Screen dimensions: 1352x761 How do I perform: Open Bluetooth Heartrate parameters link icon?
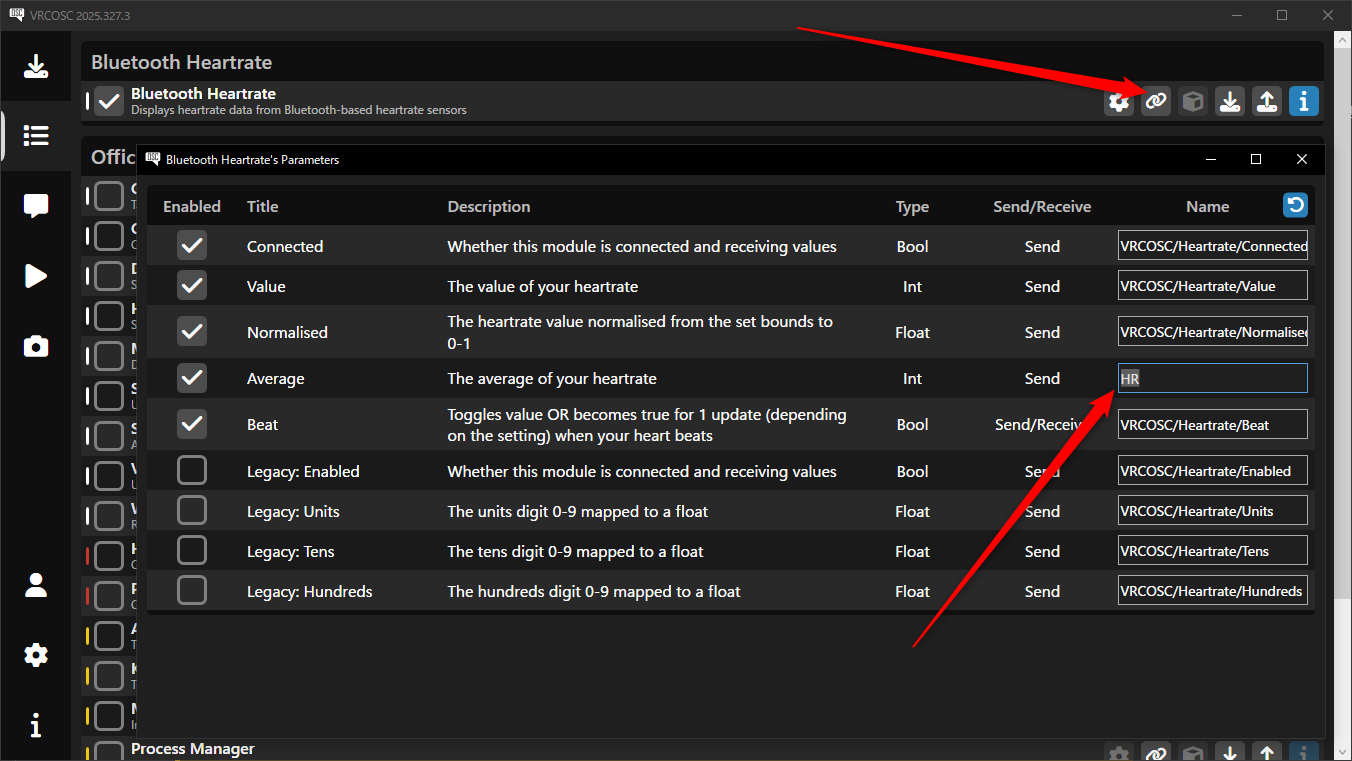coord(1156,101)
